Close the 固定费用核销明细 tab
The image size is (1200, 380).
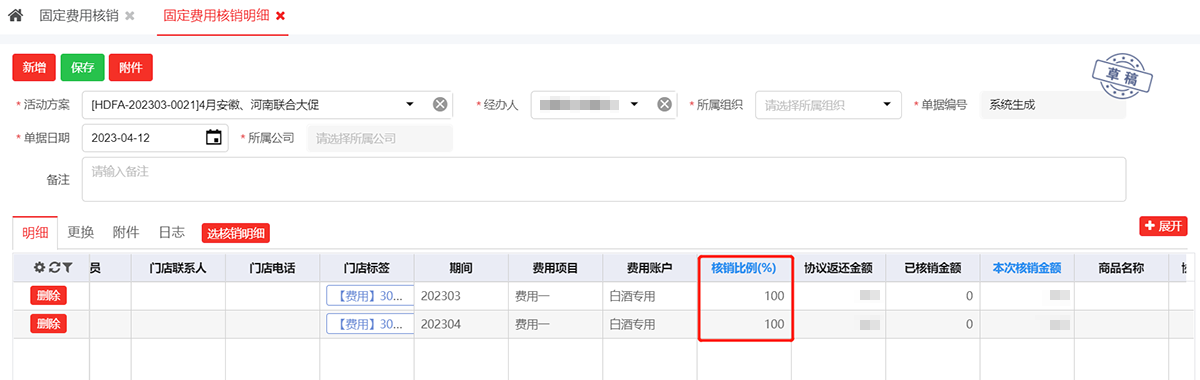click(280, 16)
